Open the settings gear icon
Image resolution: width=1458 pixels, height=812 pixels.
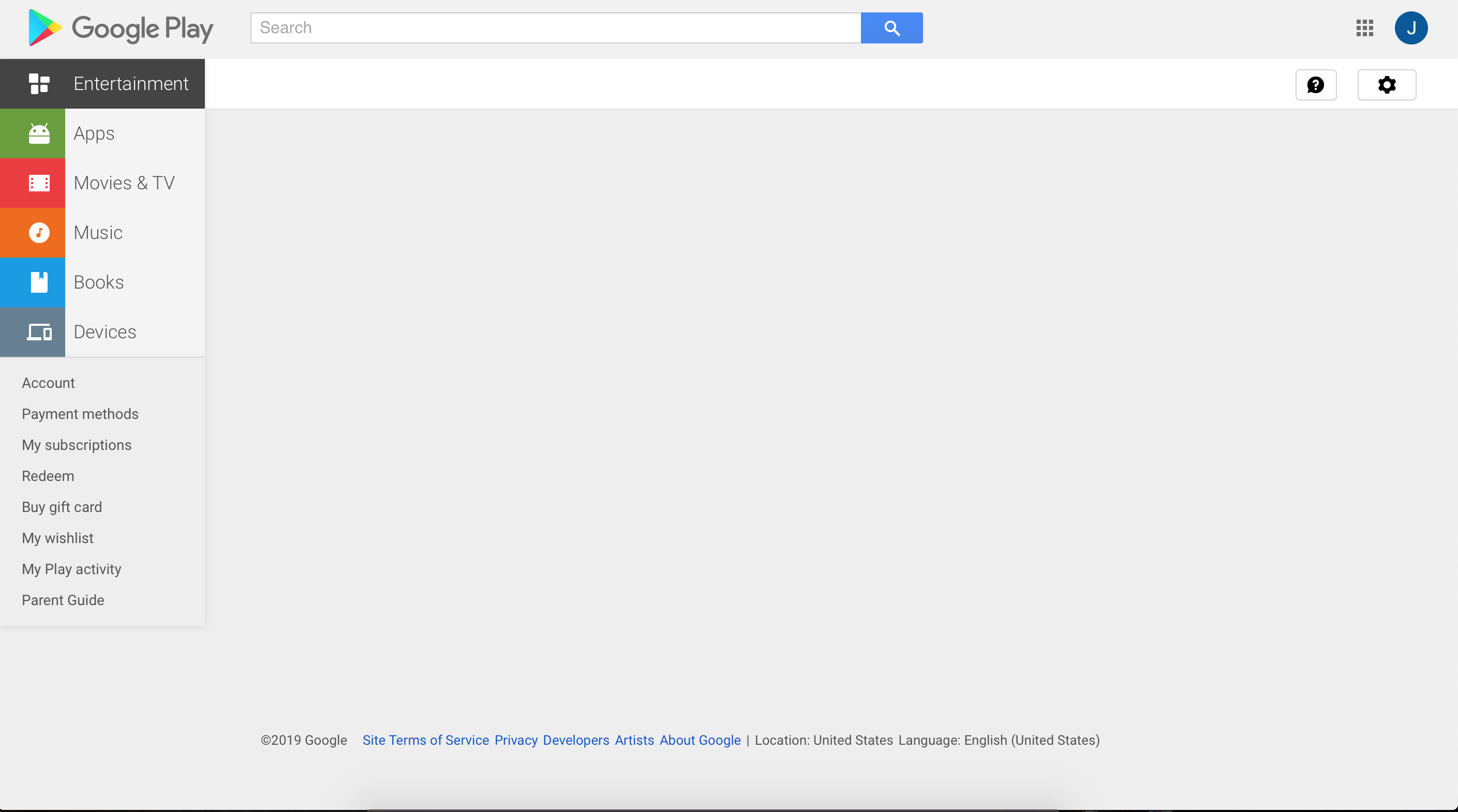click(1386, 85)
